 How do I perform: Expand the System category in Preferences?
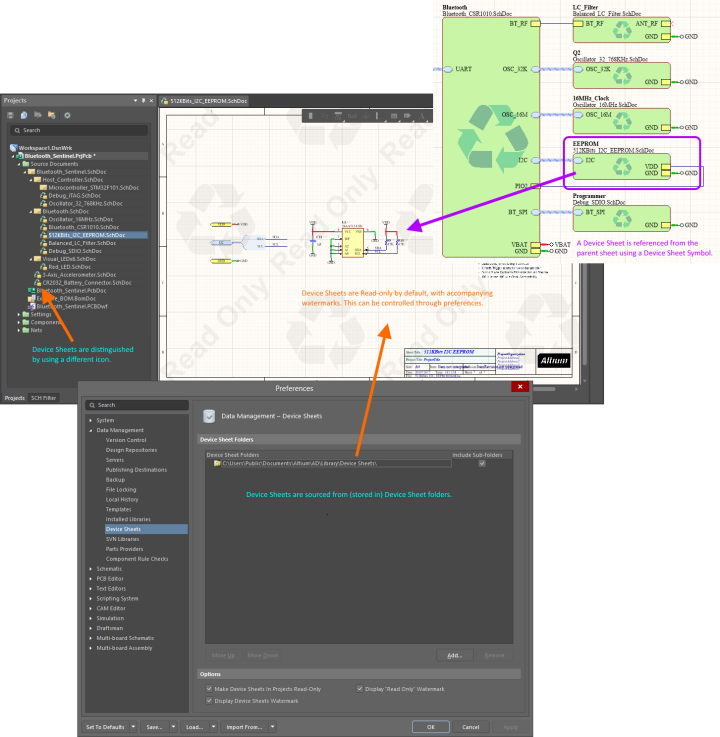(x=91, y=420)
